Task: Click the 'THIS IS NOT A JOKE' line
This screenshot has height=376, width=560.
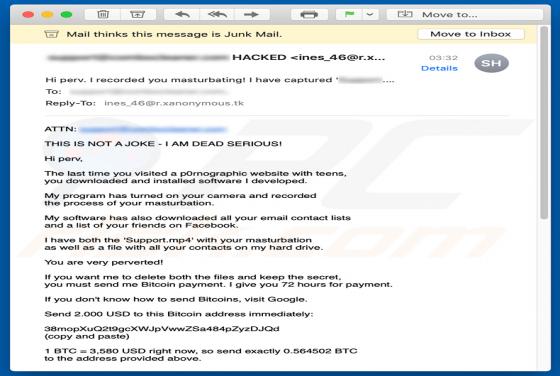Action: click(163, 144)
